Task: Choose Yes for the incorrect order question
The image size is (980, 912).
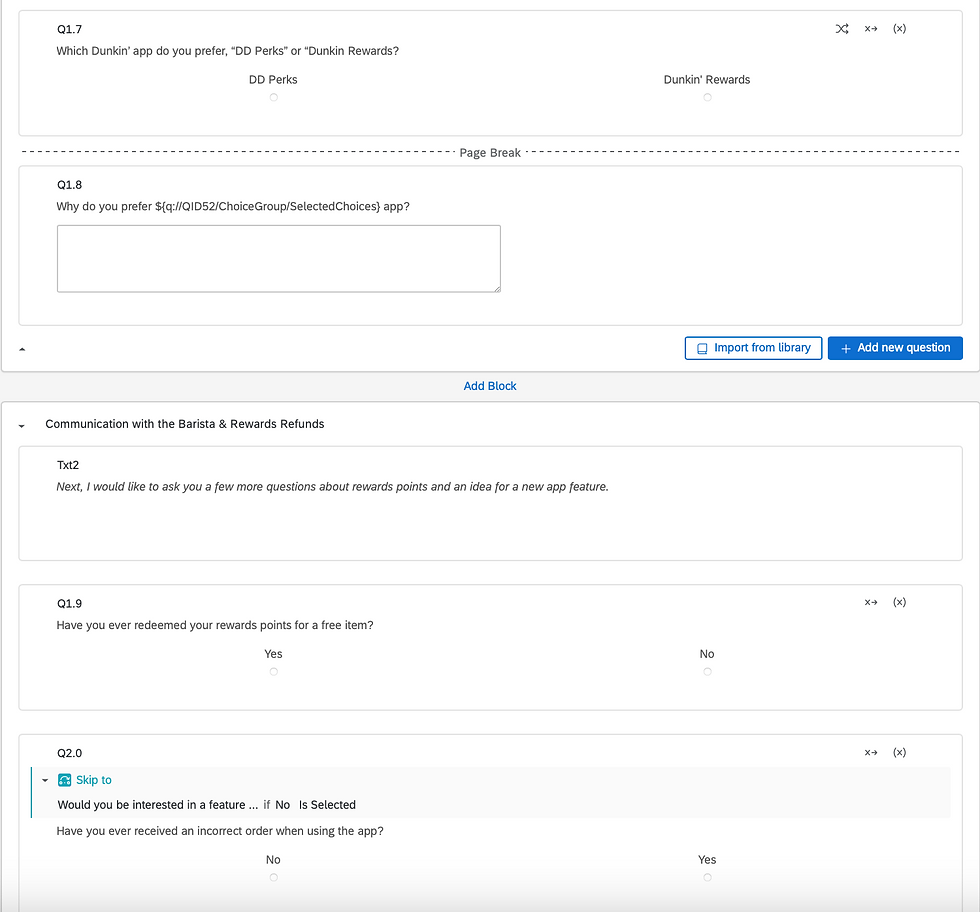Action: tap(707, 878)
